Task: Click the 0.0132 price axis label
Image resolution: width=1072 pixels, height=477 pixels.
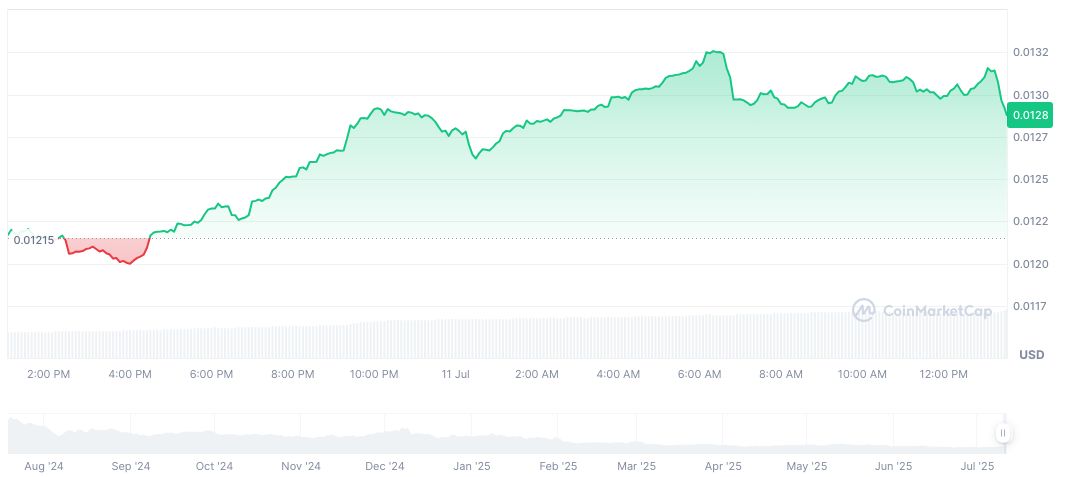Action: (x=1029, y=52)
